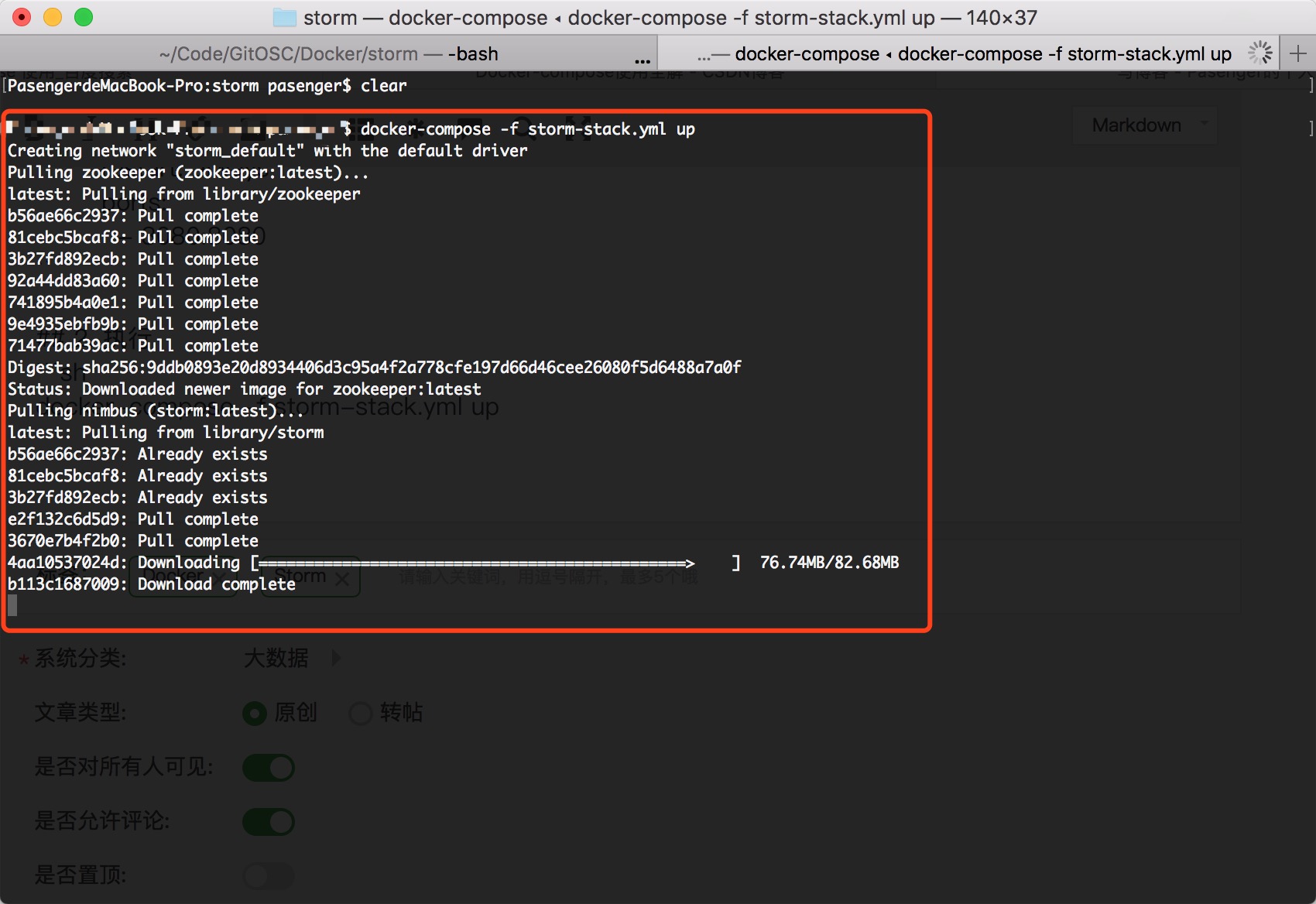Select the 转帖 article type radio

361,713
